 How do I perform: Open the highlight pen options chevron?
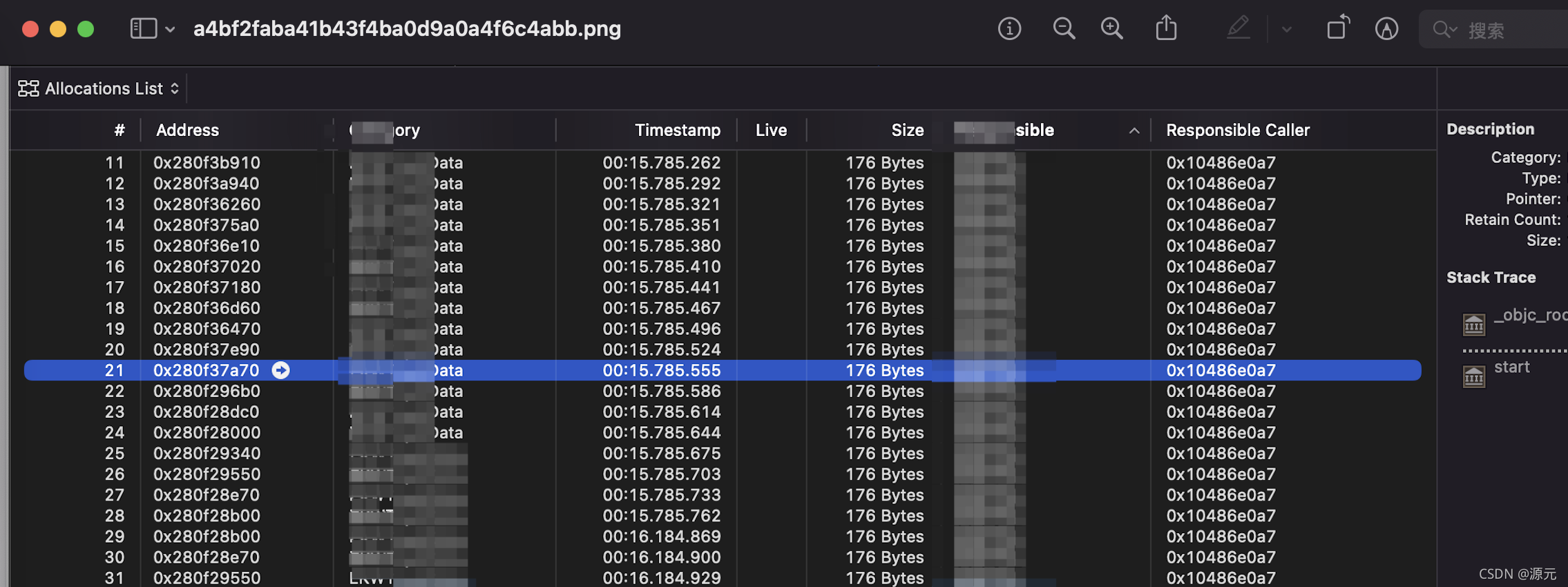[1286, 30]
